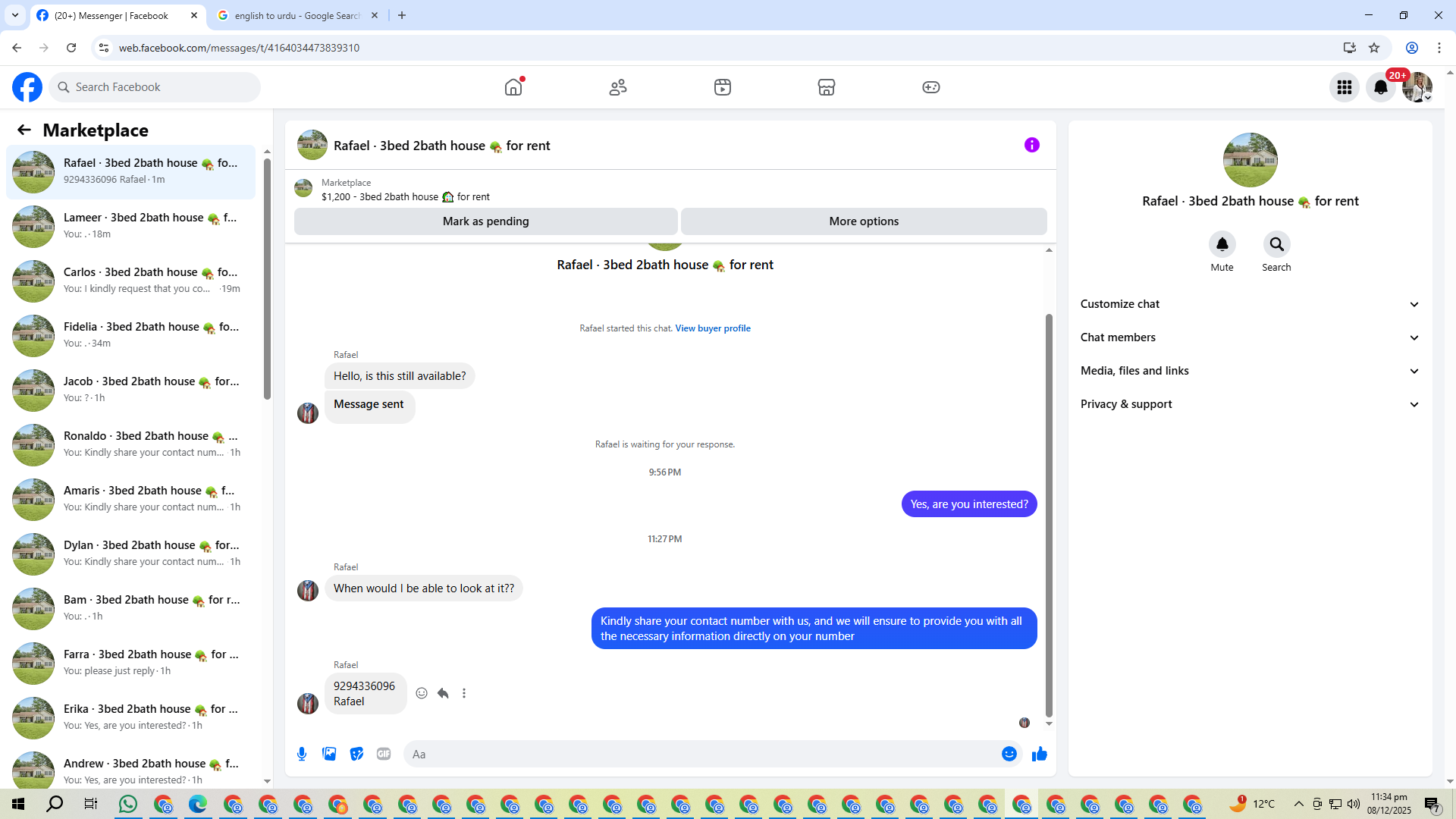Open the browser tab search dropdown
Image resolution: width=1456 pixels, height=819 pixels.
click(x=15, y=15)
